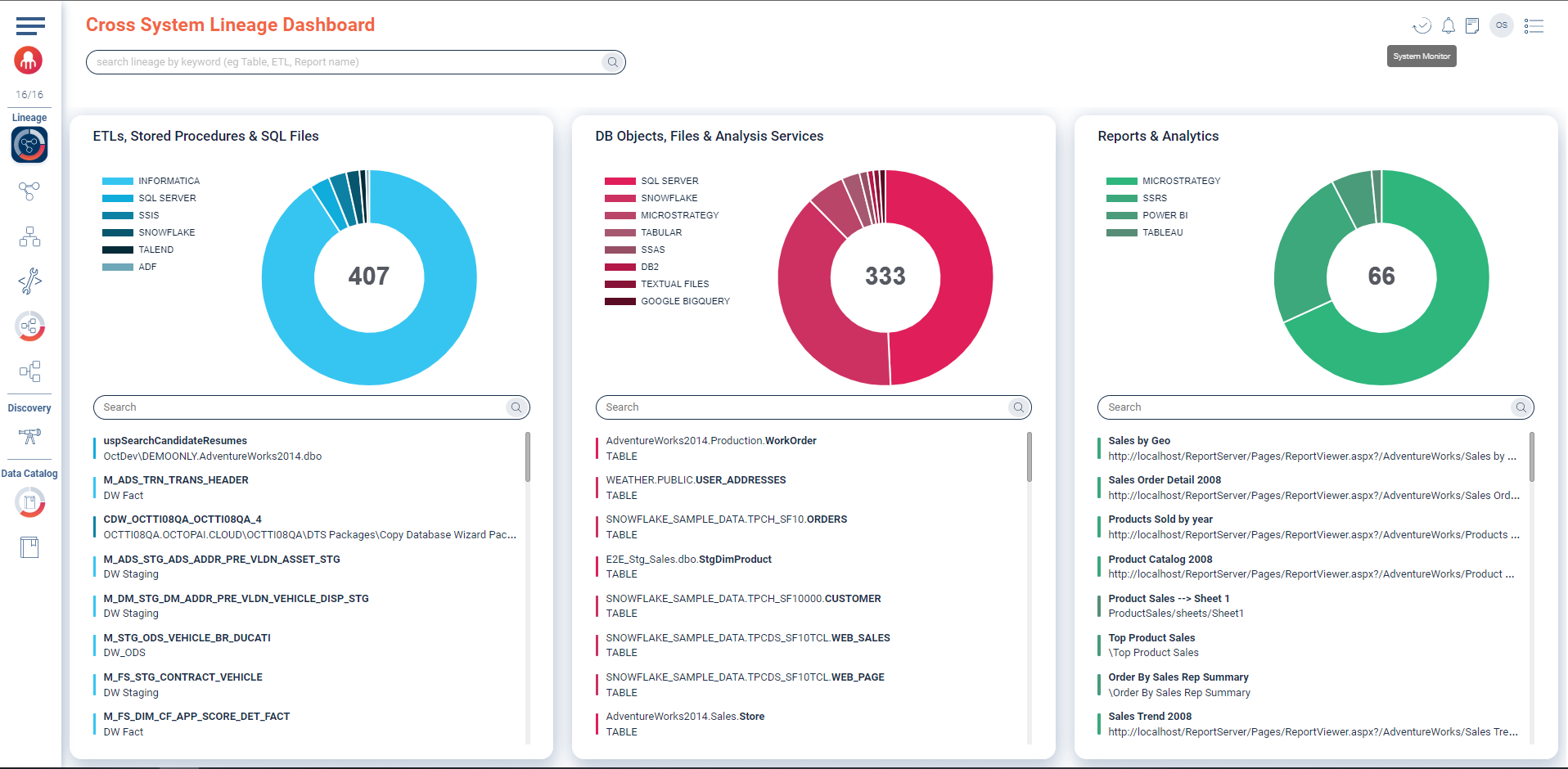1568x769 pixels.
Task: Open System Monitor circular checkmark icon
Action: [1422, 26]
